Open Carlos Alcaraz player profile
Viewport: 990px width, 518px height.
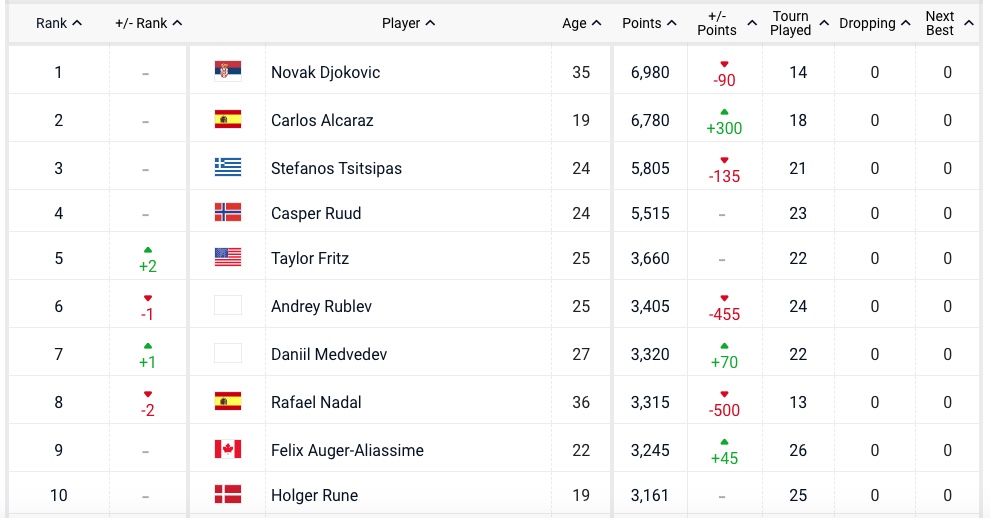322,120
